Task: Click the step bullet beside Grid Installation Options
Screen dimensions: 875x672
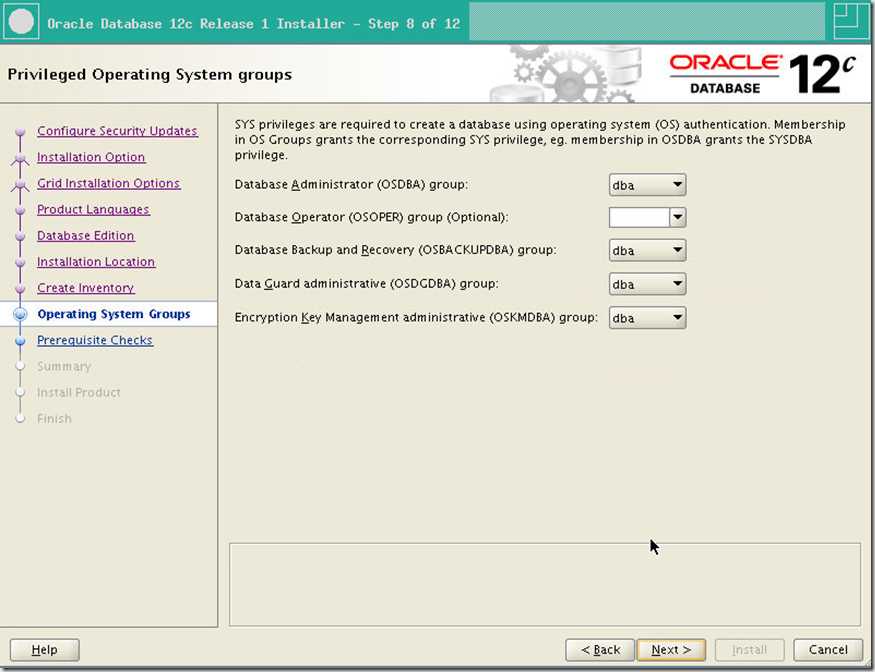Action: pyautogui.click(x=21, y=184)
